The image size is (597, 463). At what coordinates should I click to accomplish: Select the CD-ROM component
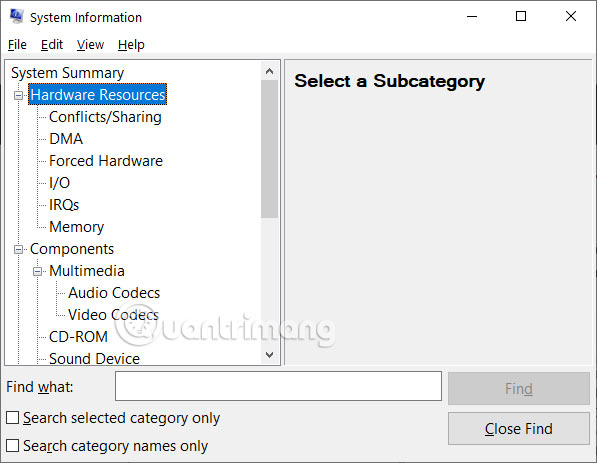pos(78,337)
